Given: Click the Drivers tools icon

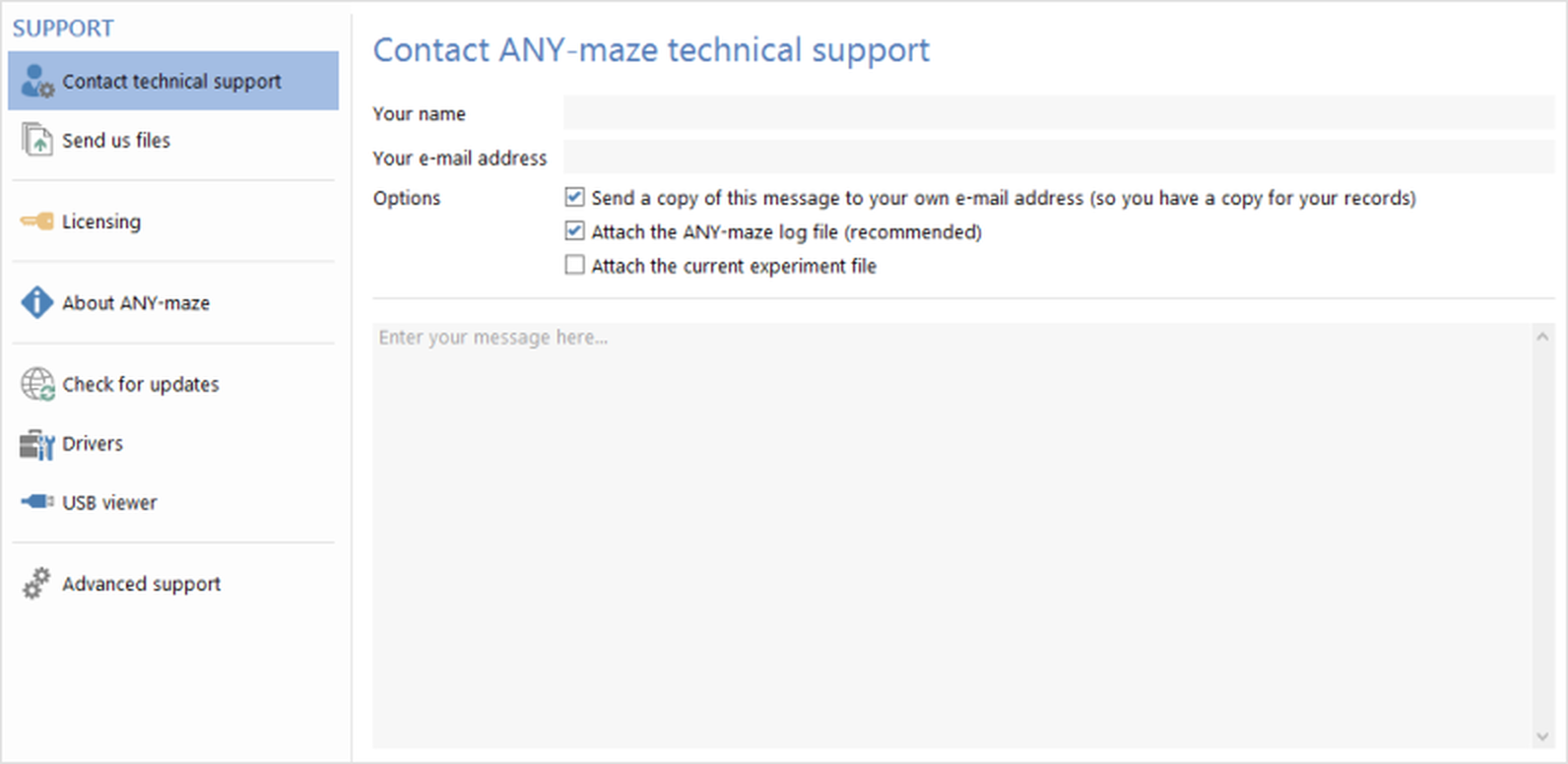Looking at the screenshot, I should coord(36,444).
